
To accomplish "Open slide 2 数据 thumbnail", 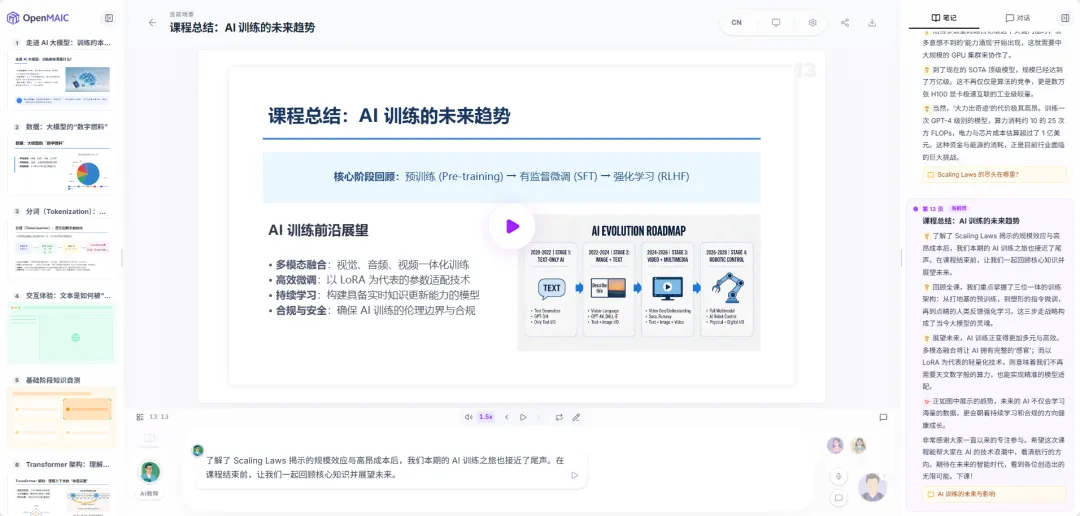I will coord(62,164).
